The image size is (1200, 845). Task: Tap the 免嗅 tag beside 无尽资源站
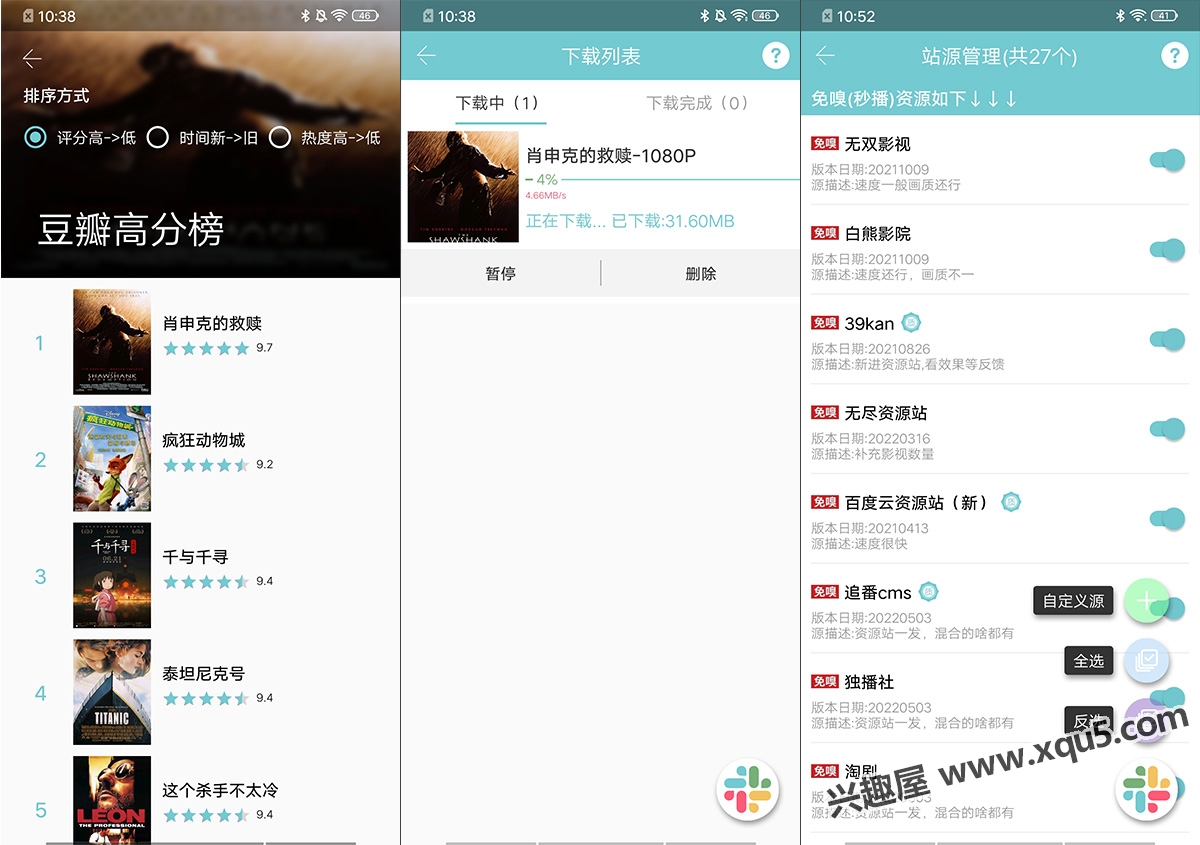(x=825, y=412)
